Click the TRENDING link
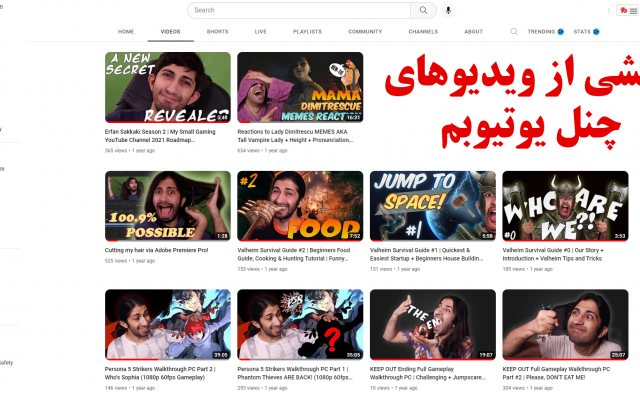The width and height of the screenshot is (640, 400). [x=541, y=32]
